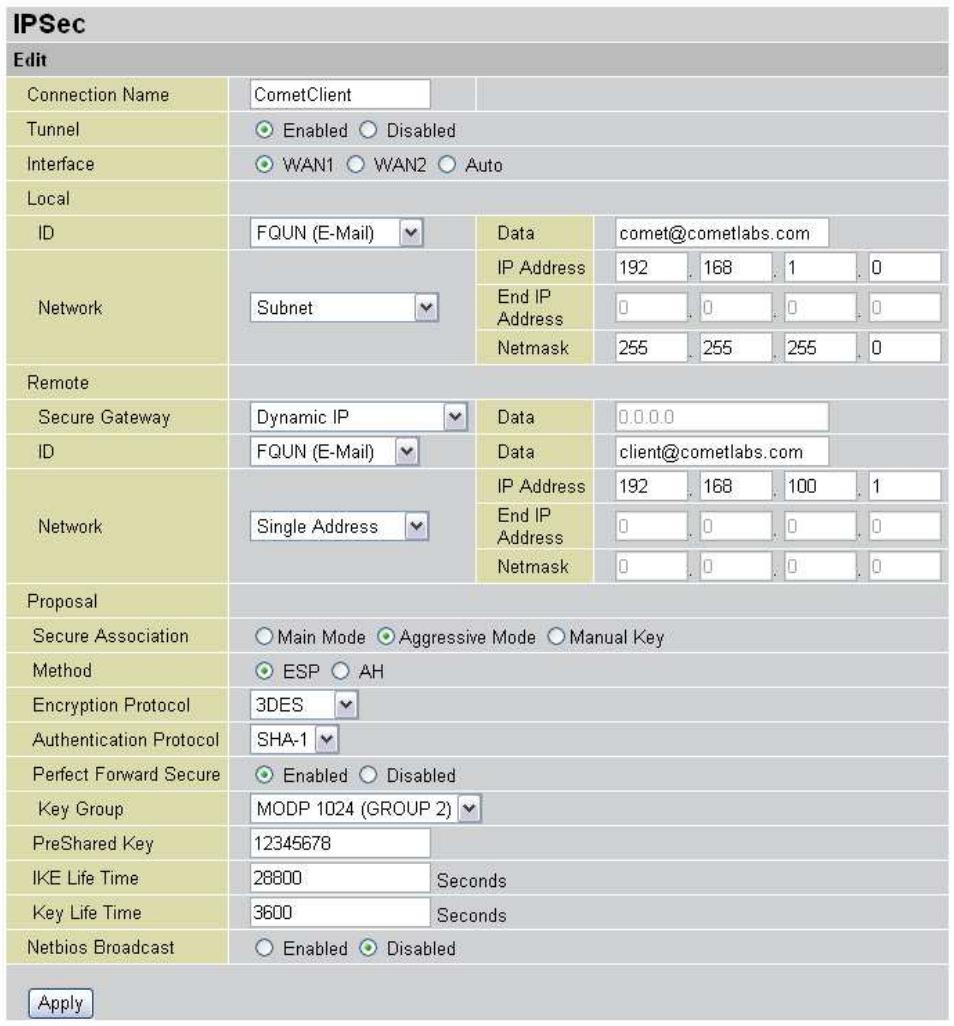Open Remote ID FQUN dropdown
954x1026 pixels.
point(334,451)
